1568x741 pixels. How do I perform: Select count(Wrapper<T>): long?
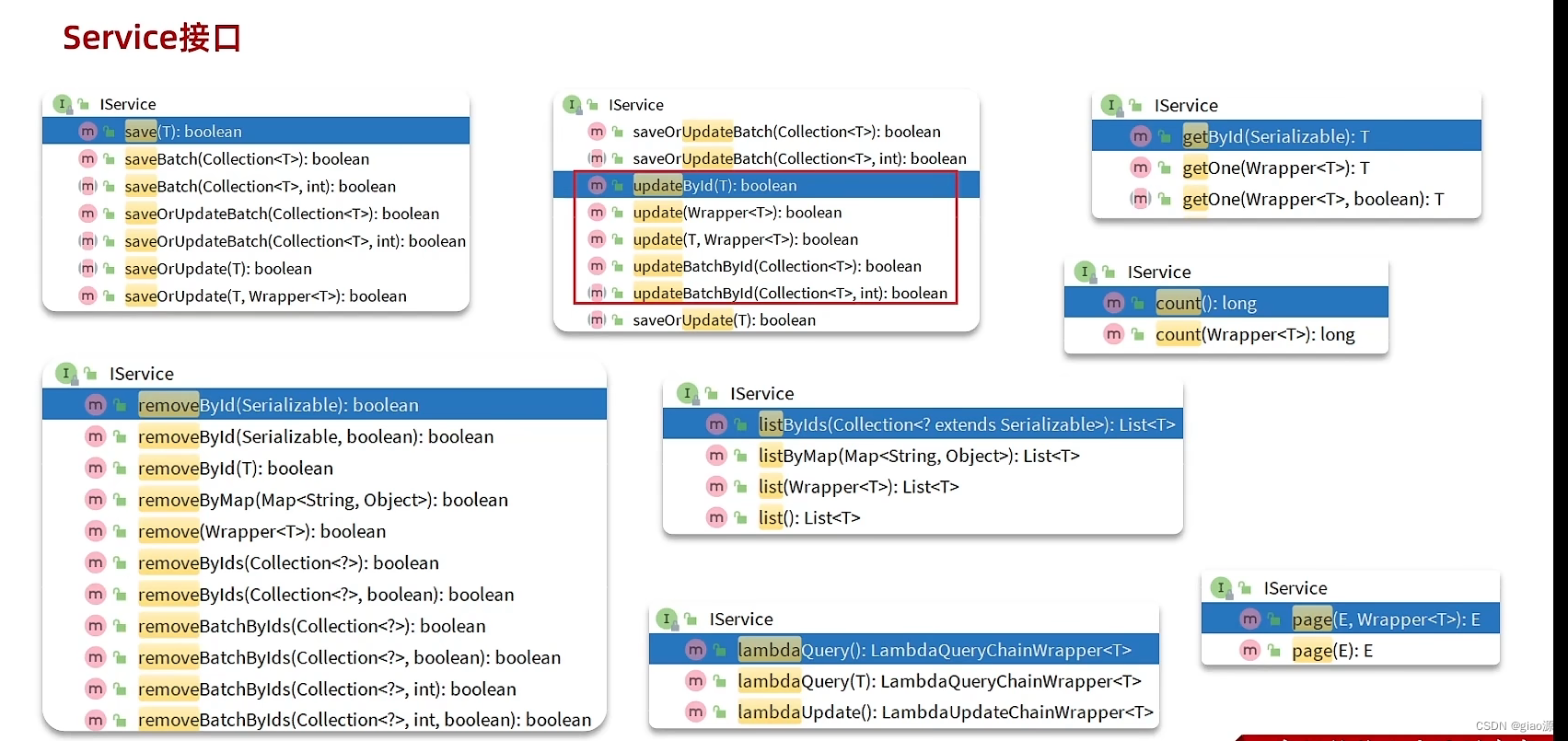click(1255, 334)
